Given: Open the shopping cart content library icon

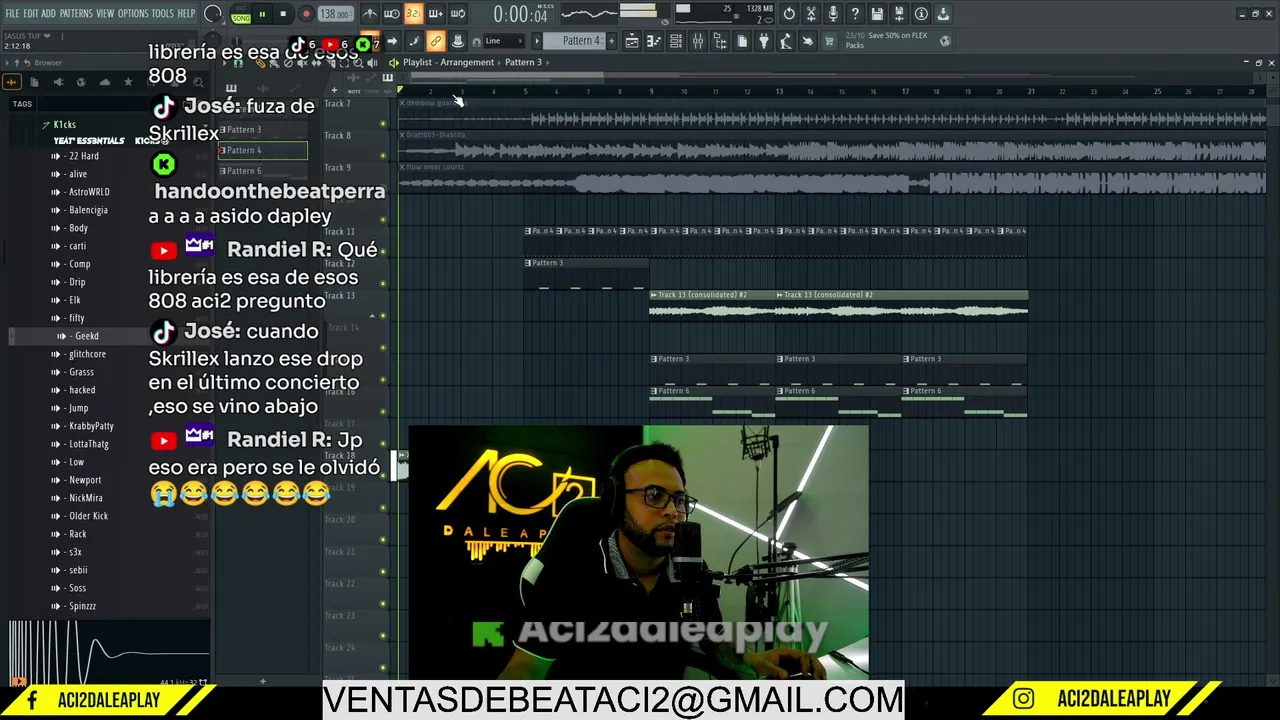Looking at the screenshot, I should click(829, 41).
